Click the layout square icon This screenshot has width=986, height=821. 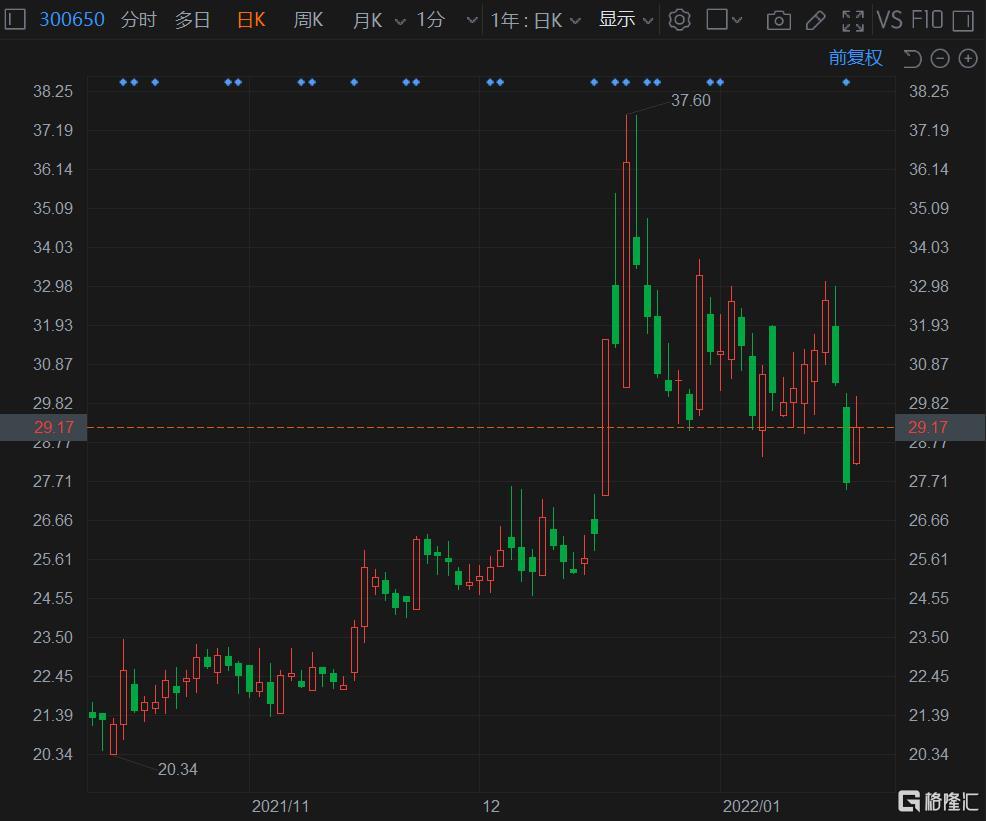(717, 19)
